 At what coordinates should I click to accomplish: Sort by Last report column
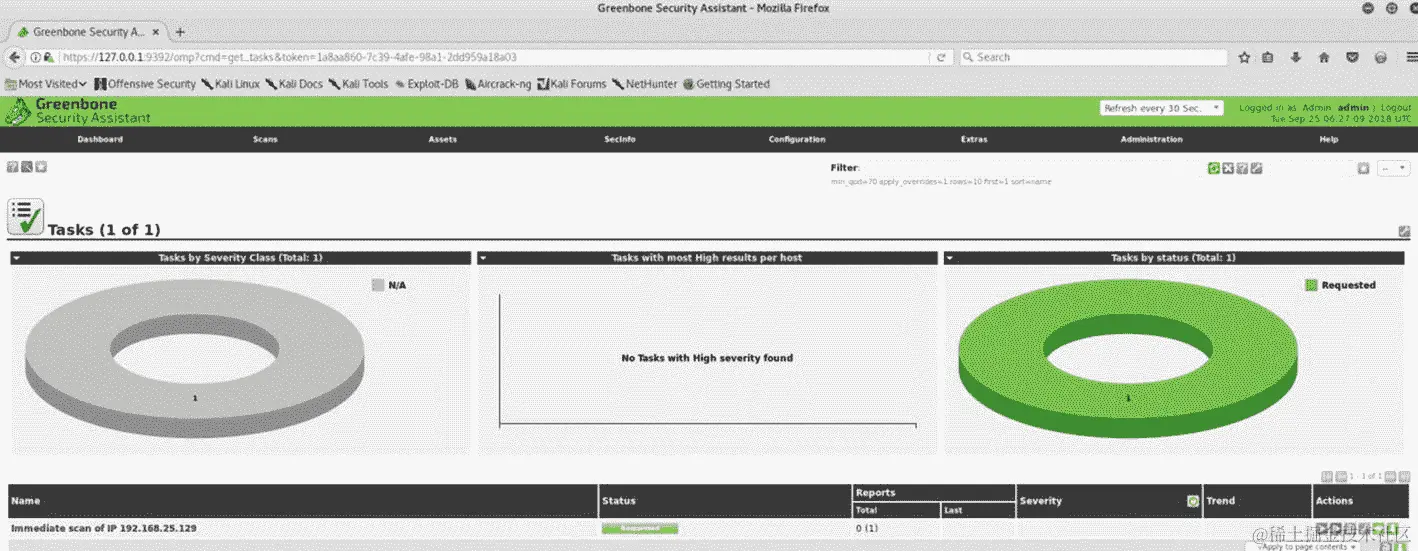pyautogui.click(x=953, y=510)
